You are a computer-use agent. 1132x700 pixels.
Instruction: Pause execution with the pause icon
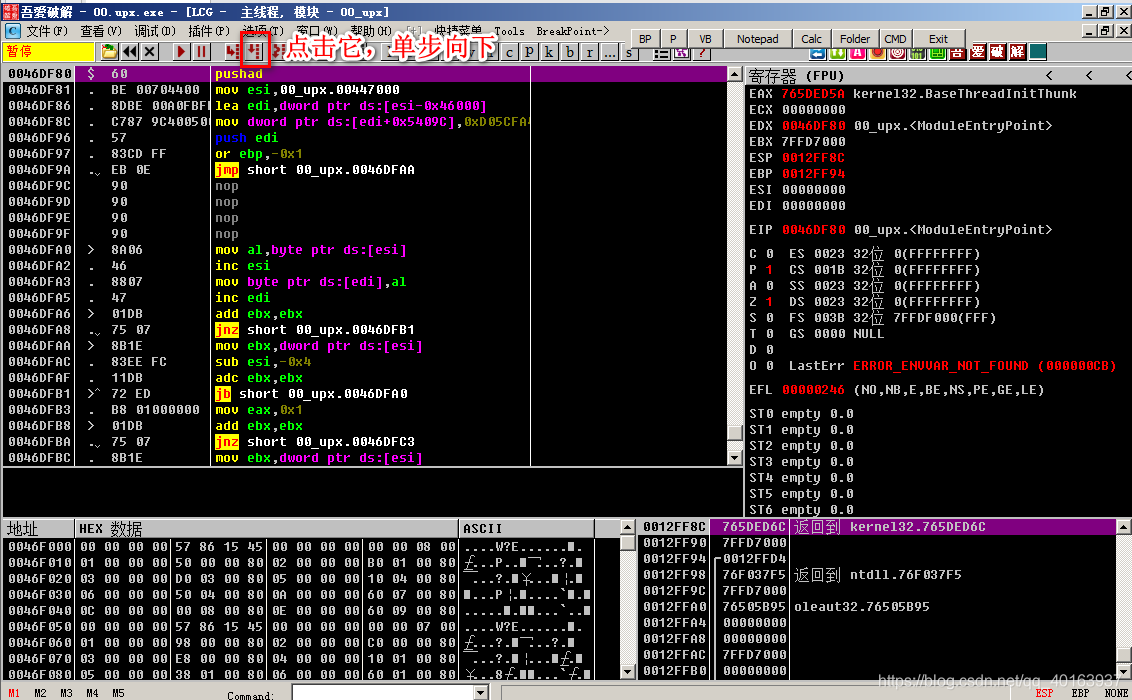pyautogui.click(x=201, y=52)
